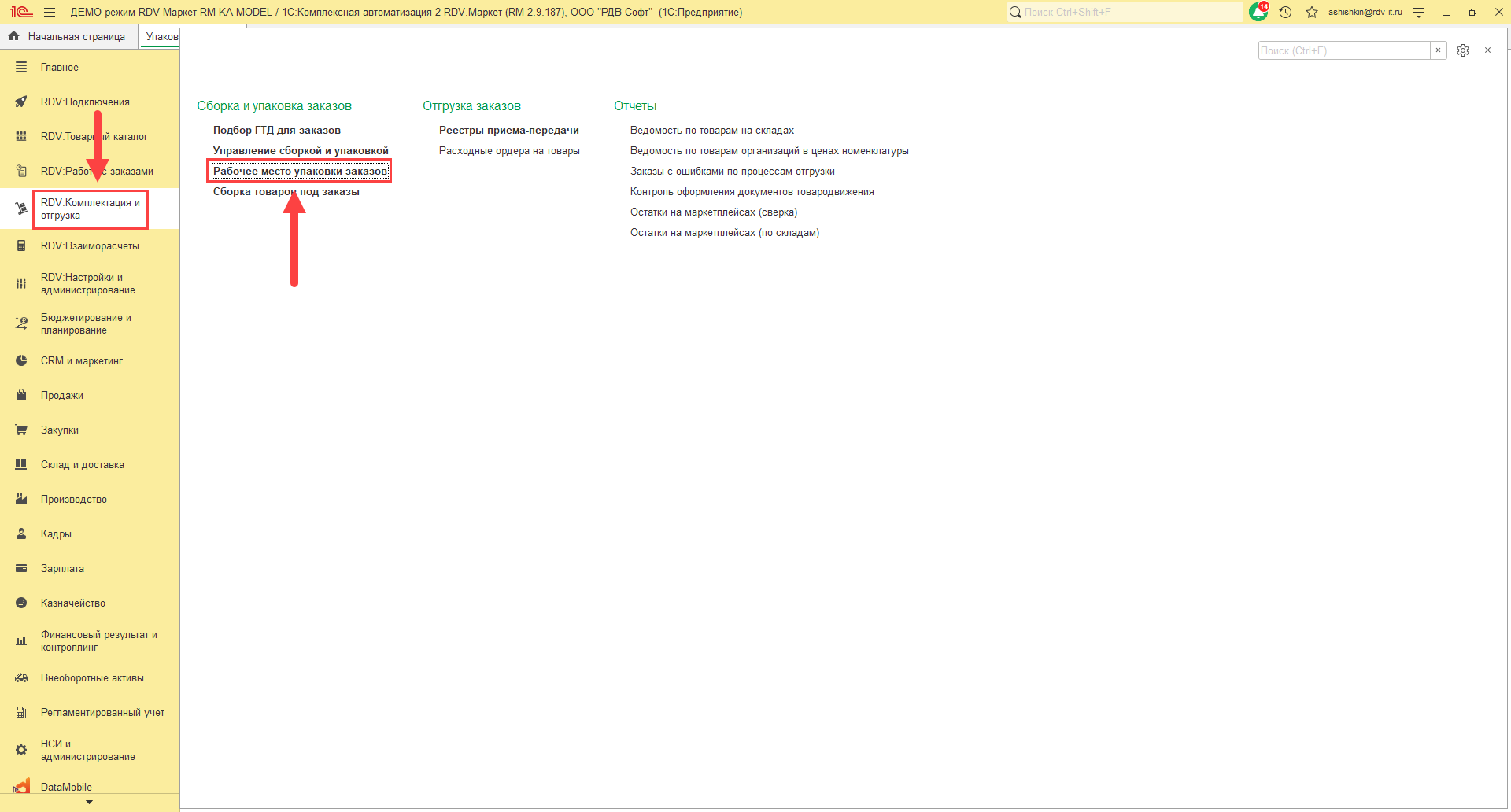
Task: Open Подбор ГТД для заказов
Action: click(277, 130)
